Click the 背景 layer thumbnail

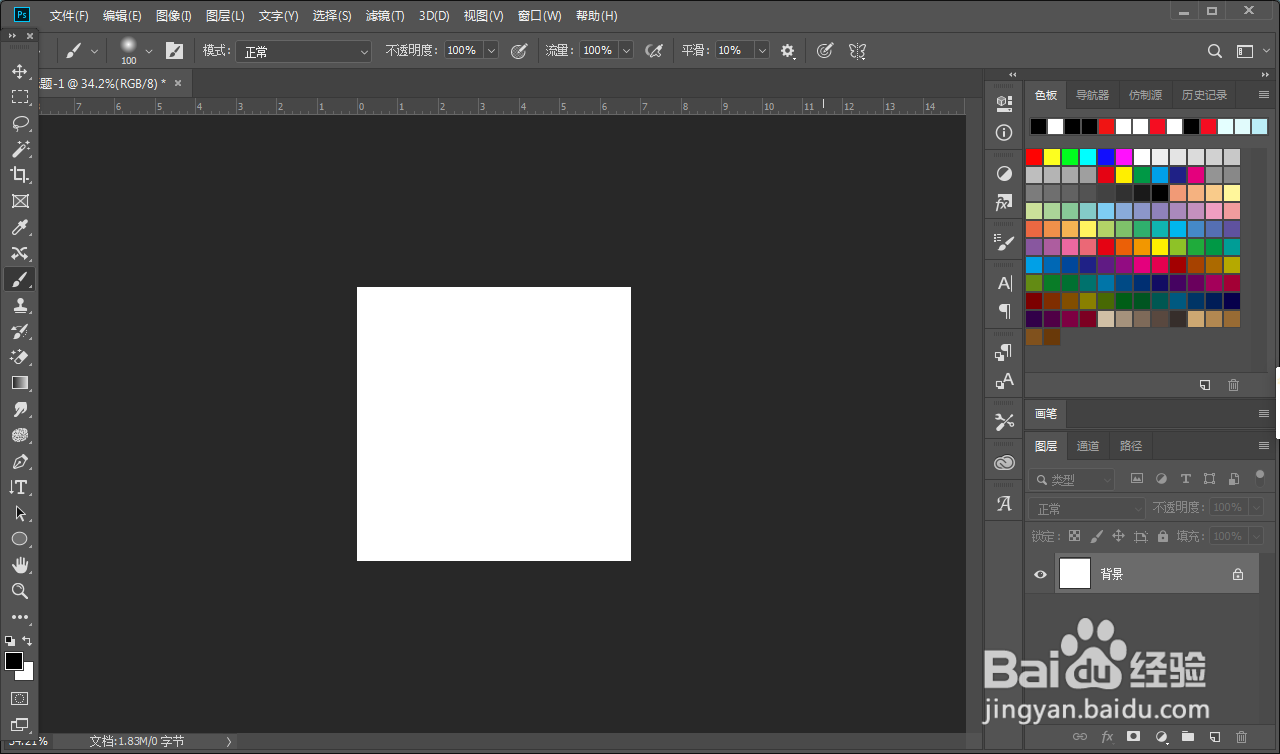[1075, 574]
